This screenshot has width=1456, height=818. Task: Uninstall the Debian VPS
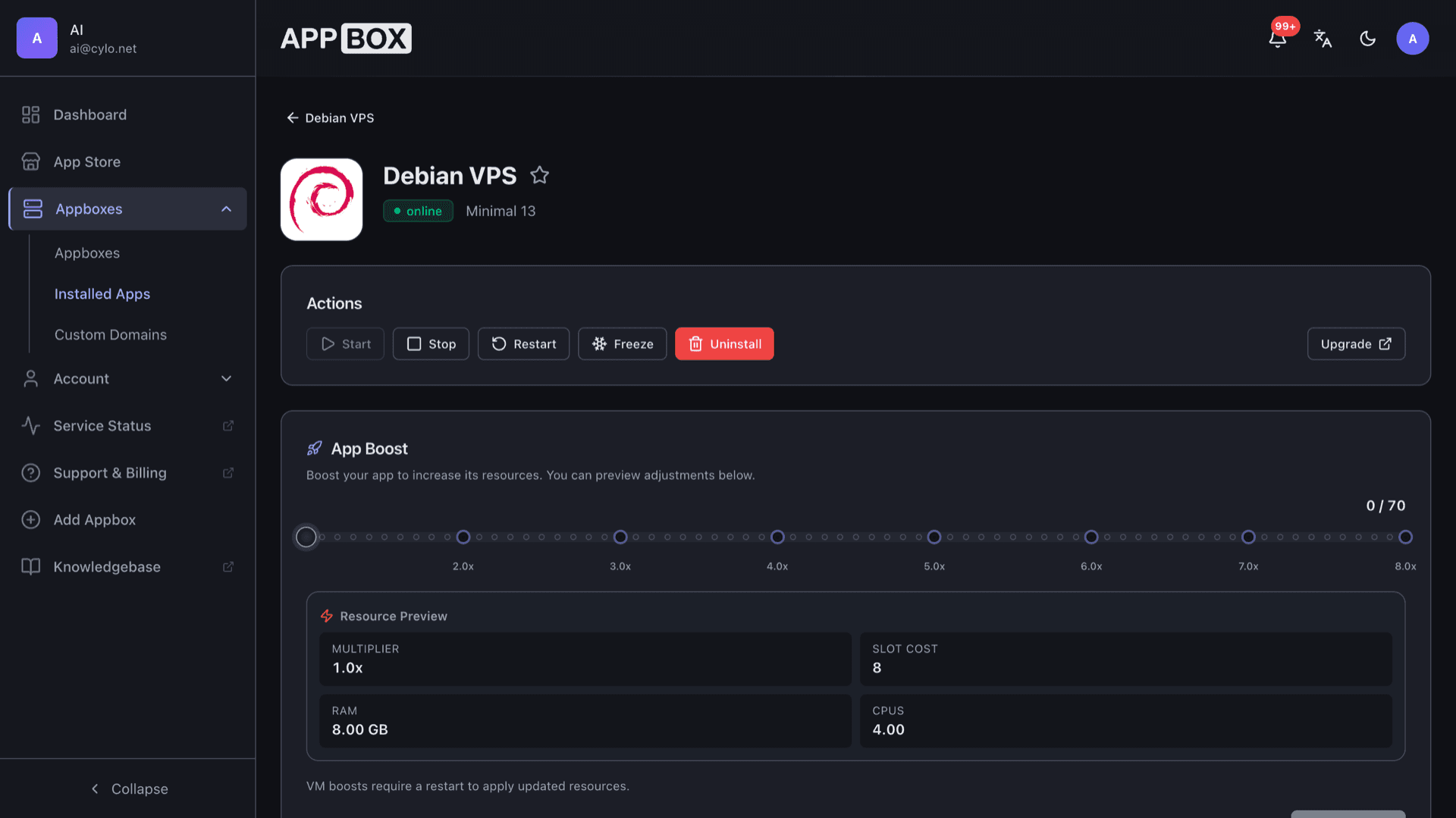(724, 344)
